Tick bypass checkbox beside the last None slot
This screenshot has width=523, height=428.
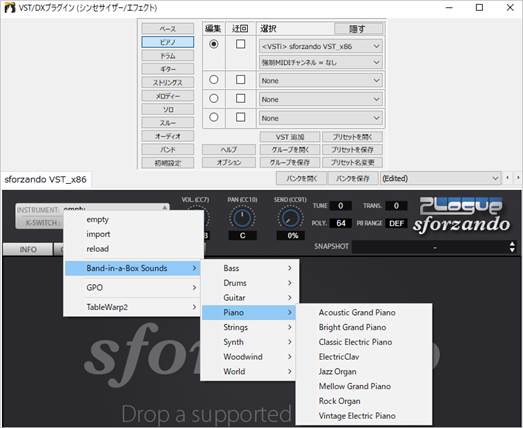point(240,117)
